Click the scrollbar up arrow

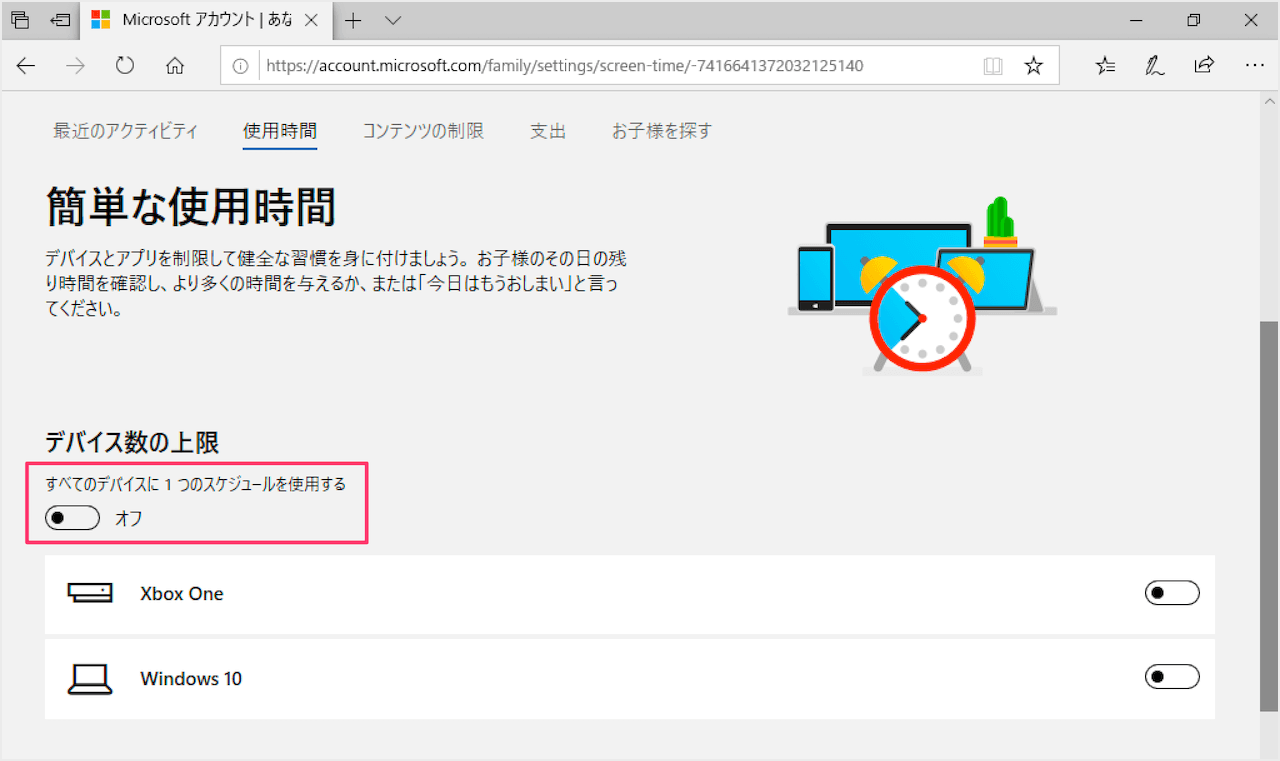1269,100
